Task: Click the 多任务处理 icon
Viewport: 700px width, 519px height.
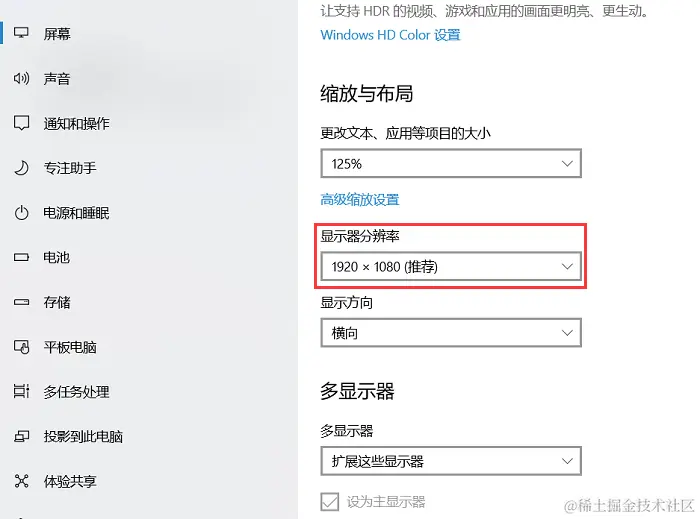Action: tap(21, 391)
